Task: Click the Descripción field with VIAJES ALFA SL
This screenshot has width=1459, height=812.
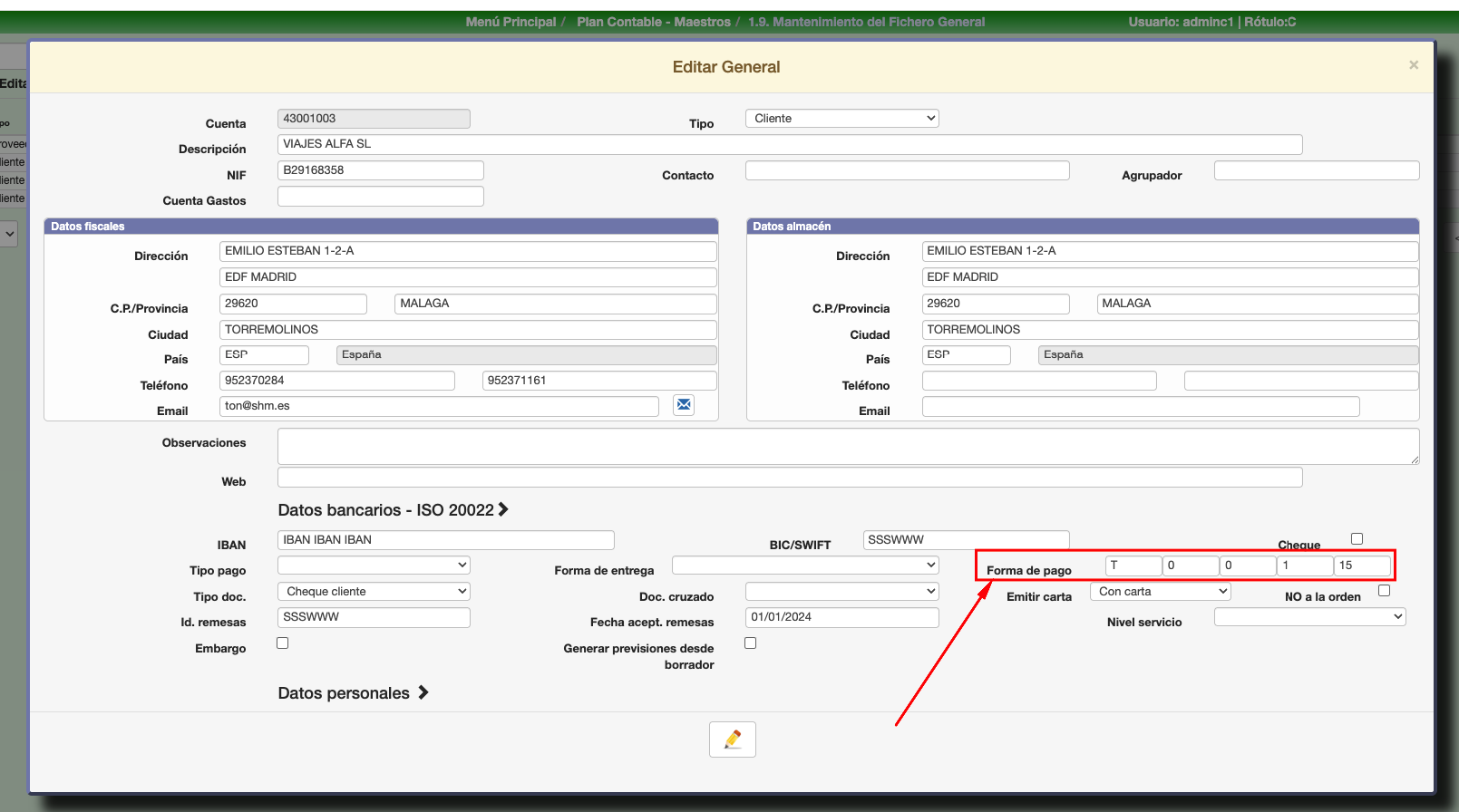Action: coord(789,144)
